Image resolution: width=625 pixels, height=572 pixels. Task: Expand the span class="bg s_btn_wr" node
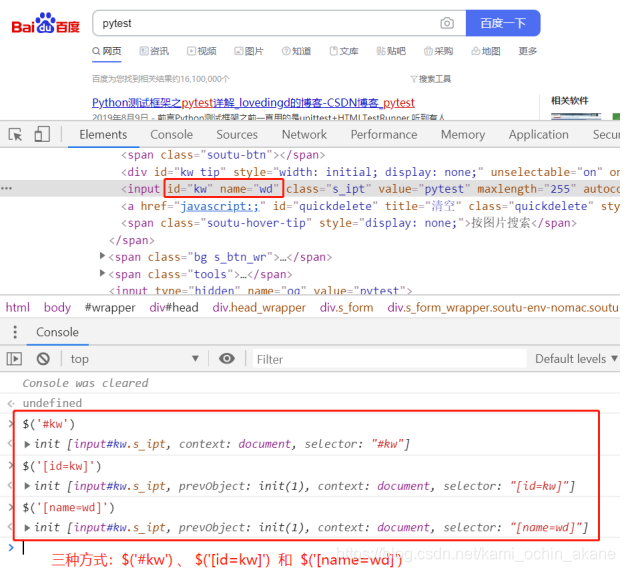pyautogui.click(x=102, y=256)
